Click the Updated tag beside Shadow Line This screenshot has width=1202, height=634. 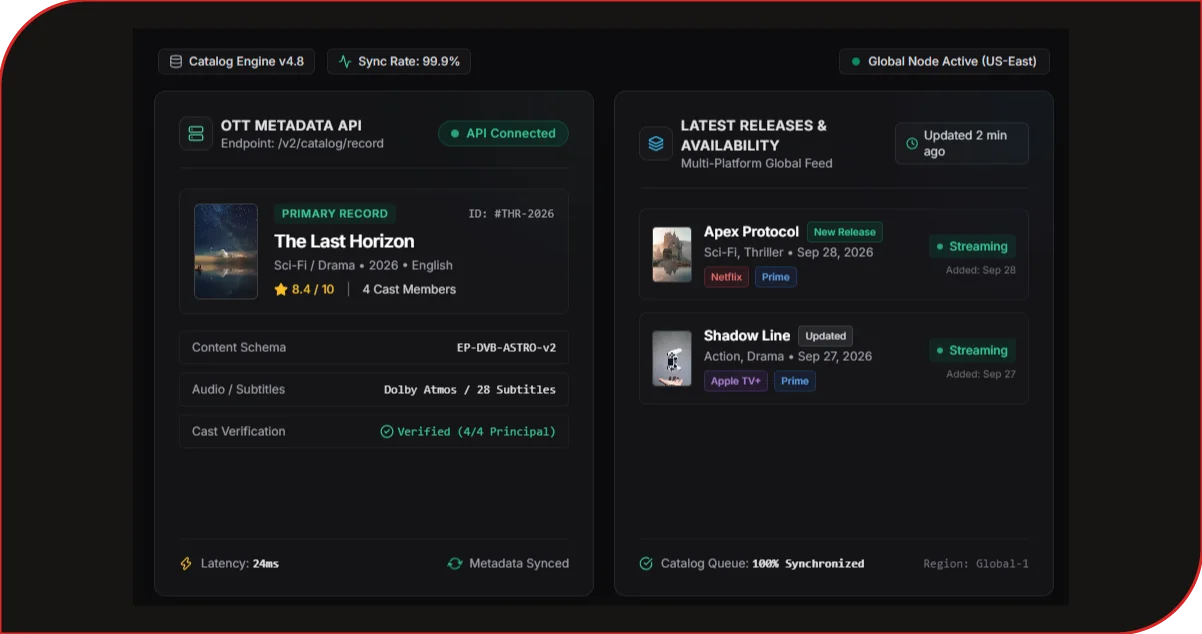pos(826,336)
